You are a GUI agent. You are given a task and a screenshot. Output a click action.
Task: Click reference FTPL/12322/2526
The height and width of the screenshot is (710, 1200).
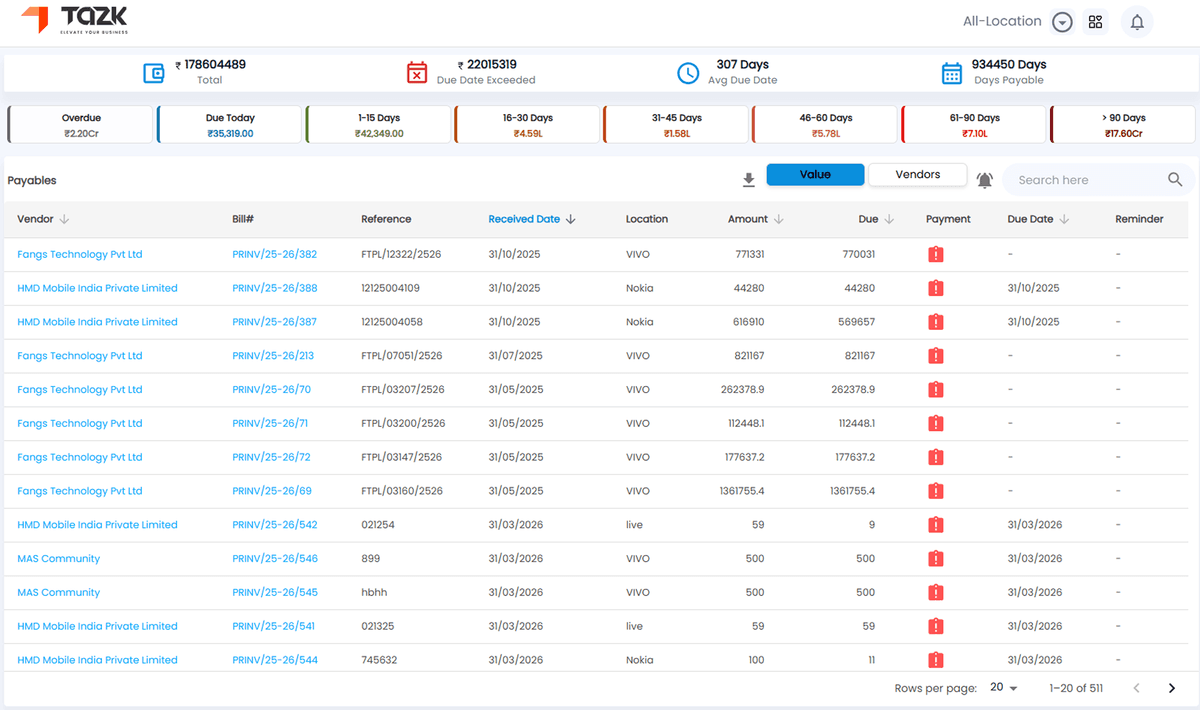402,254
